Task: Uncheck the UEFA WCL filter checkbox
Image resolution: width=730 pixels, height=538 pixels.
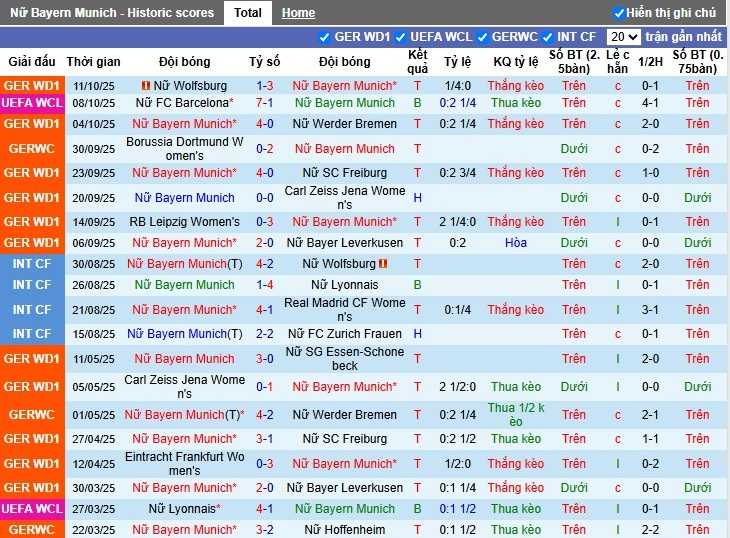Action: click(400, 37)
